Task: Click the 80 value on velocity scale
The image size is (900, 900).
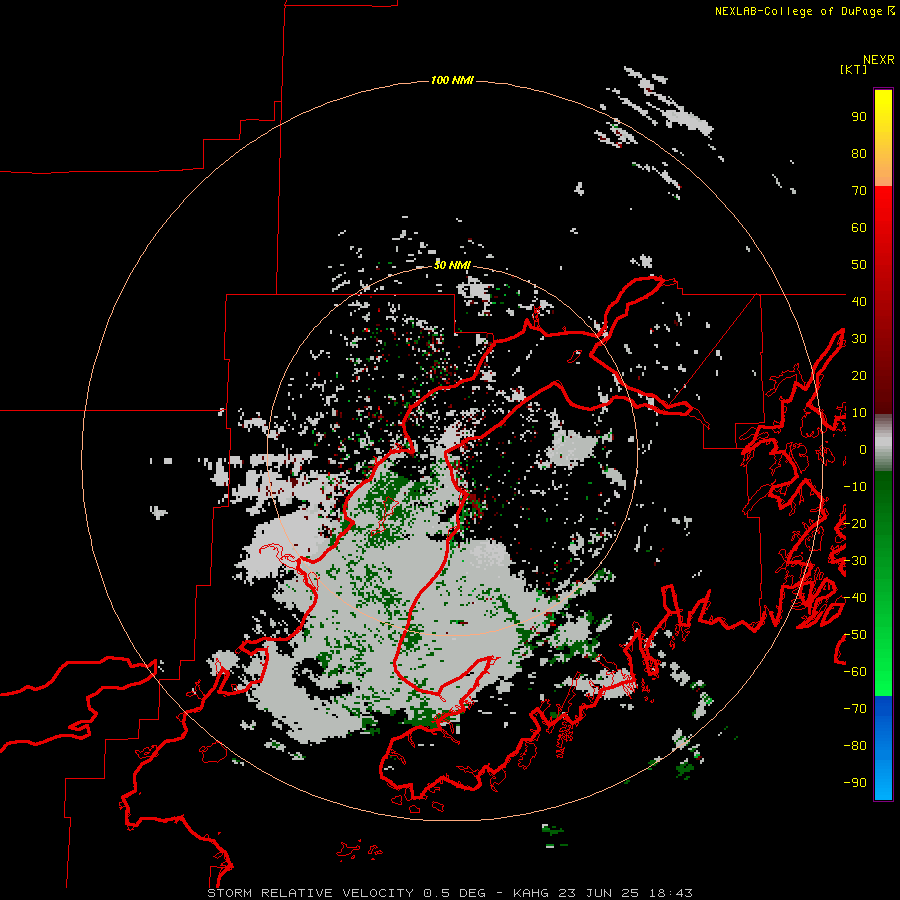Action: click(x=859, y=153)
